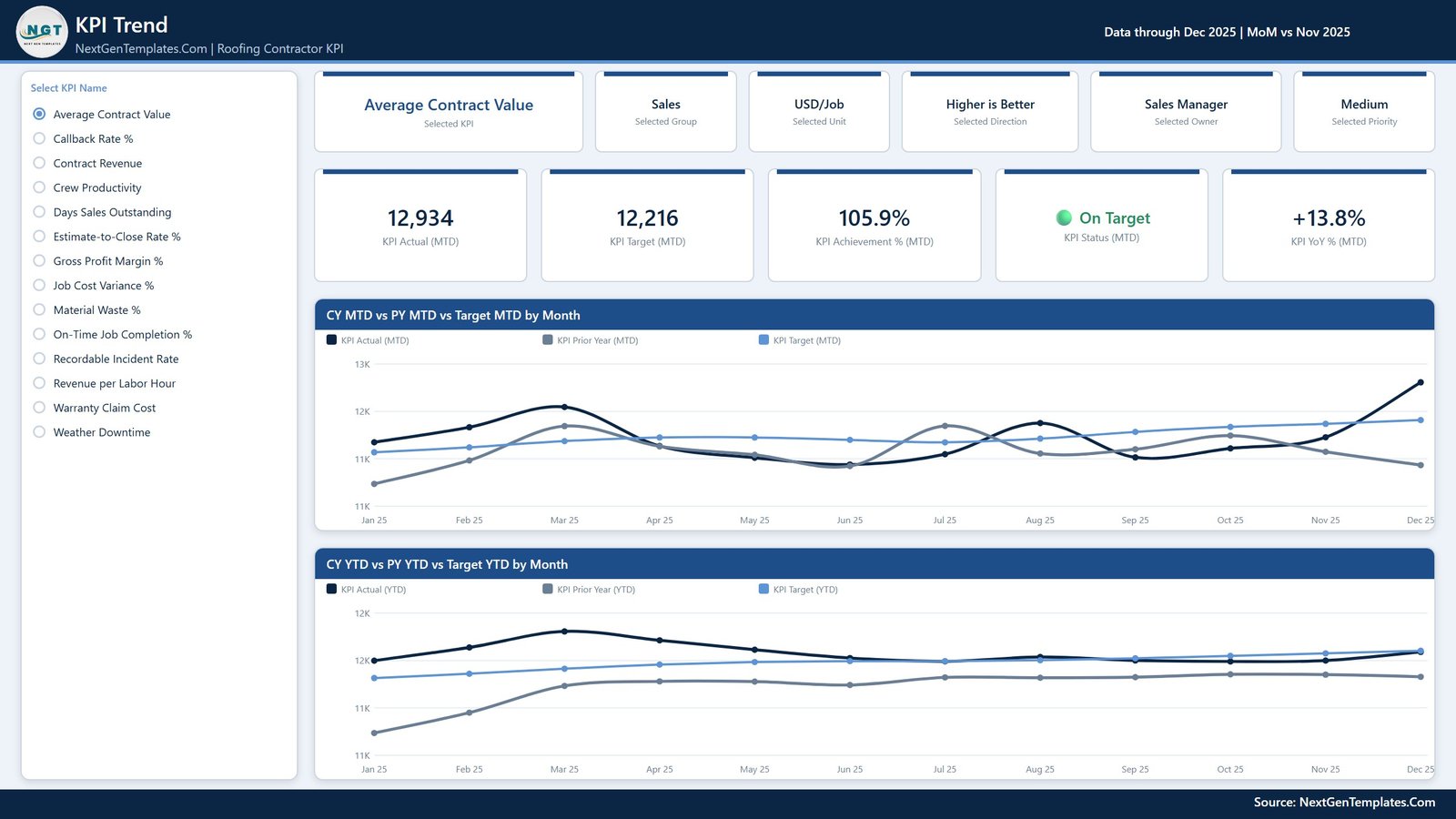Click the 12,934 KPI Actual value

click(x=420, y=218)
